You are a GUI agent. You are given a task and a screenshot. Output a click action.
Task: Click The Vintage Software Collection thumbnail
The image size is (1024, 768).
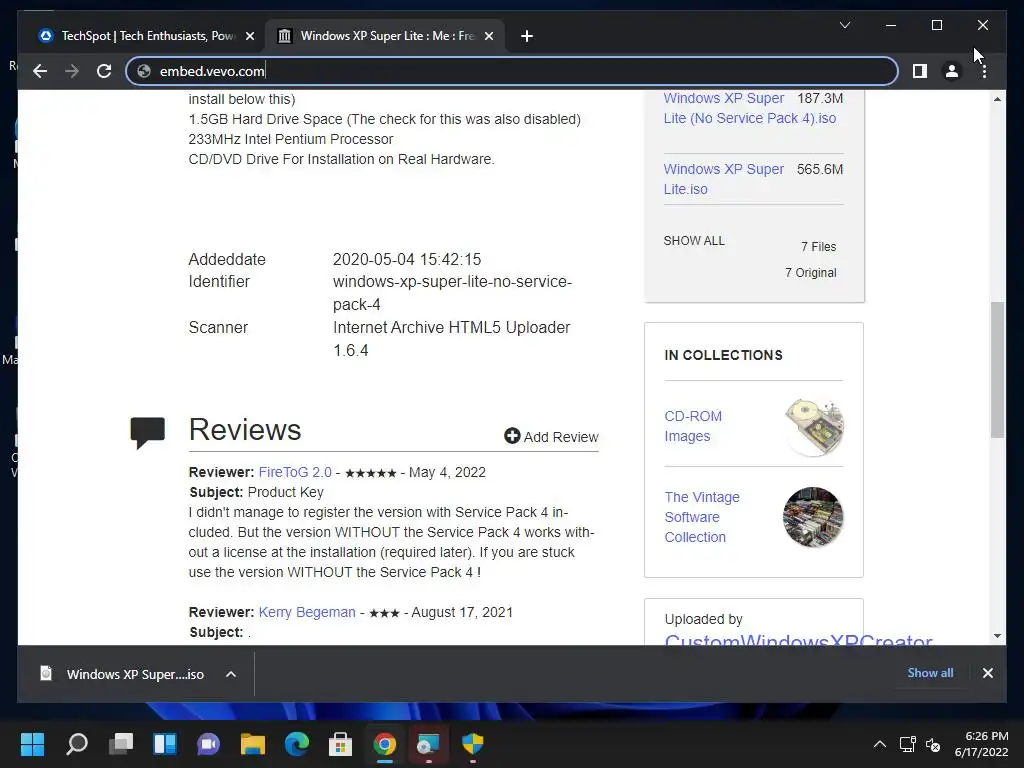point(813,517)
